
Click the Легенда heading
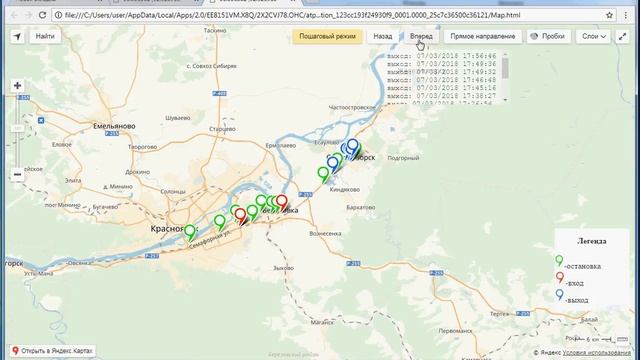[591, 241]
